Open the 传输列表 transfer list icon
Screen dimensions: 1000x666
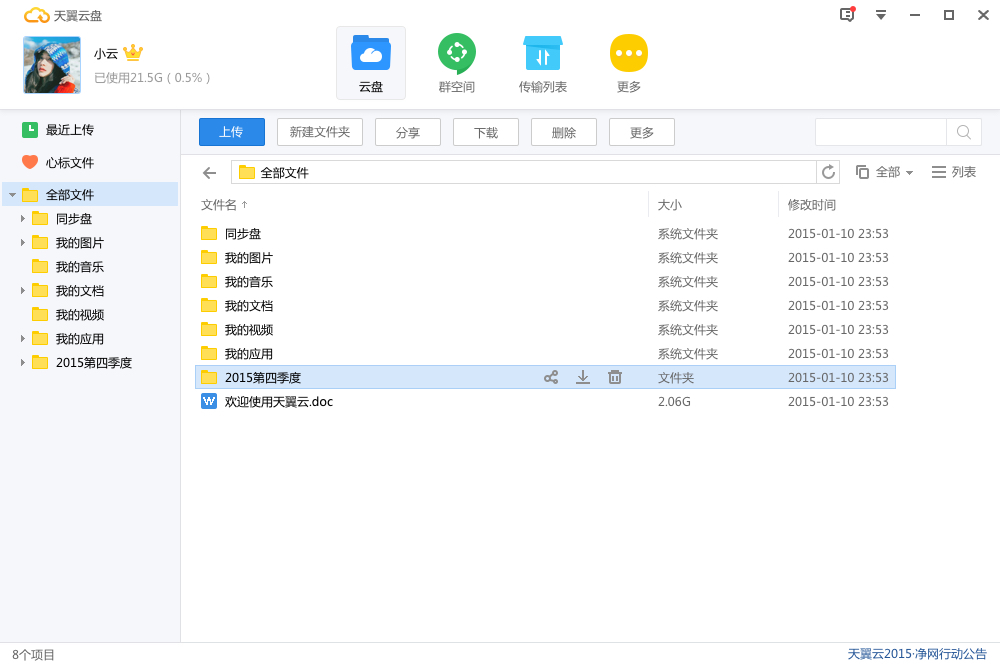click(x=543, y=55)
